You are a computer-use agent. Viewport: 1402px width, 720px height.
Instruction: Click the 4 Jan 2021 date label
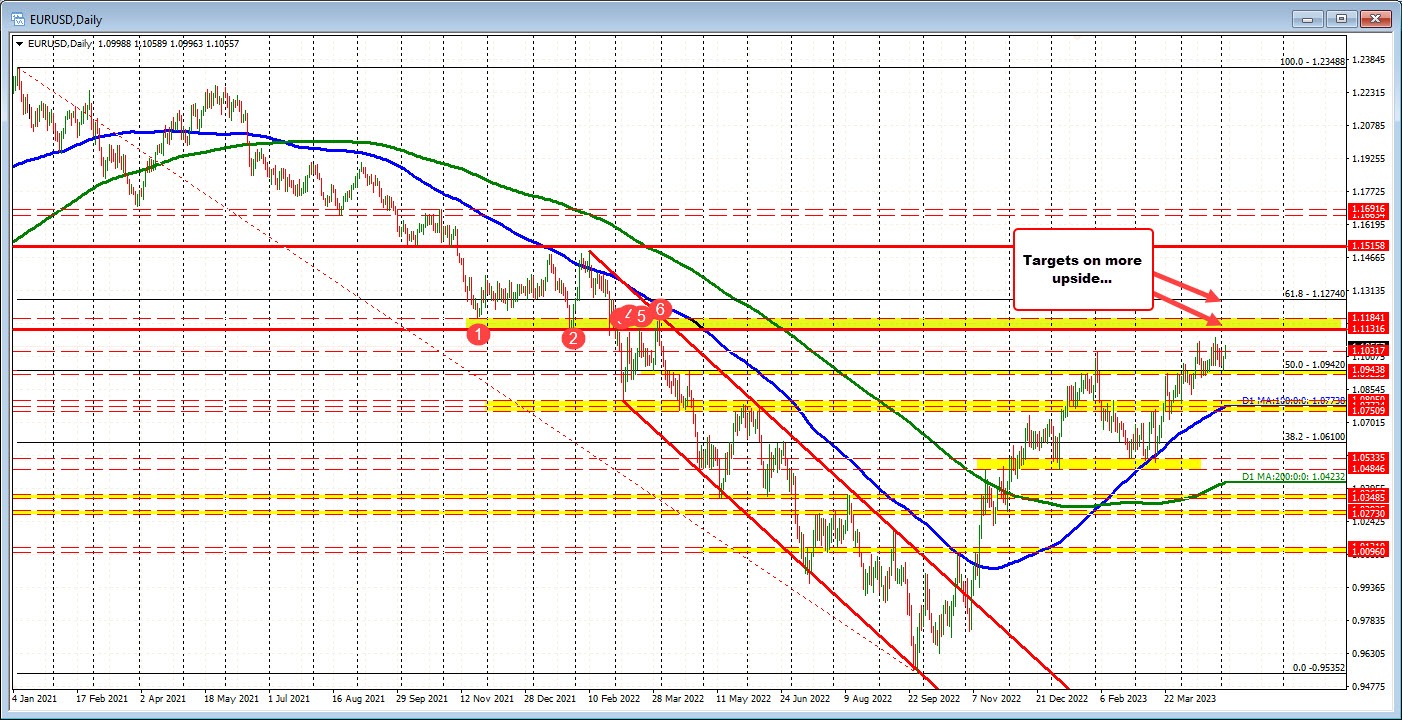point(36,698)
